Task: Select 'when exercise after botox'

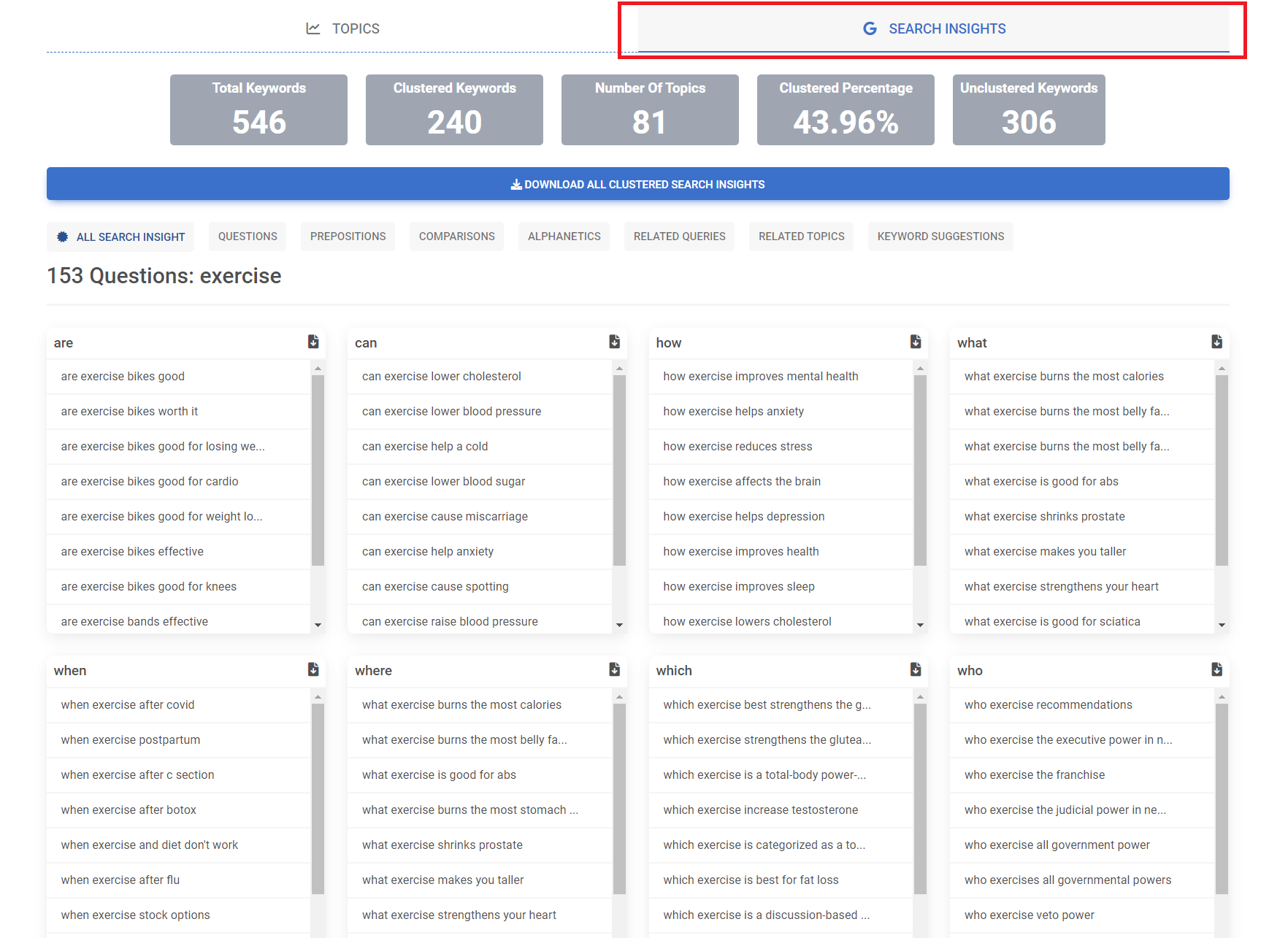Action: click(x=179, y=810)
